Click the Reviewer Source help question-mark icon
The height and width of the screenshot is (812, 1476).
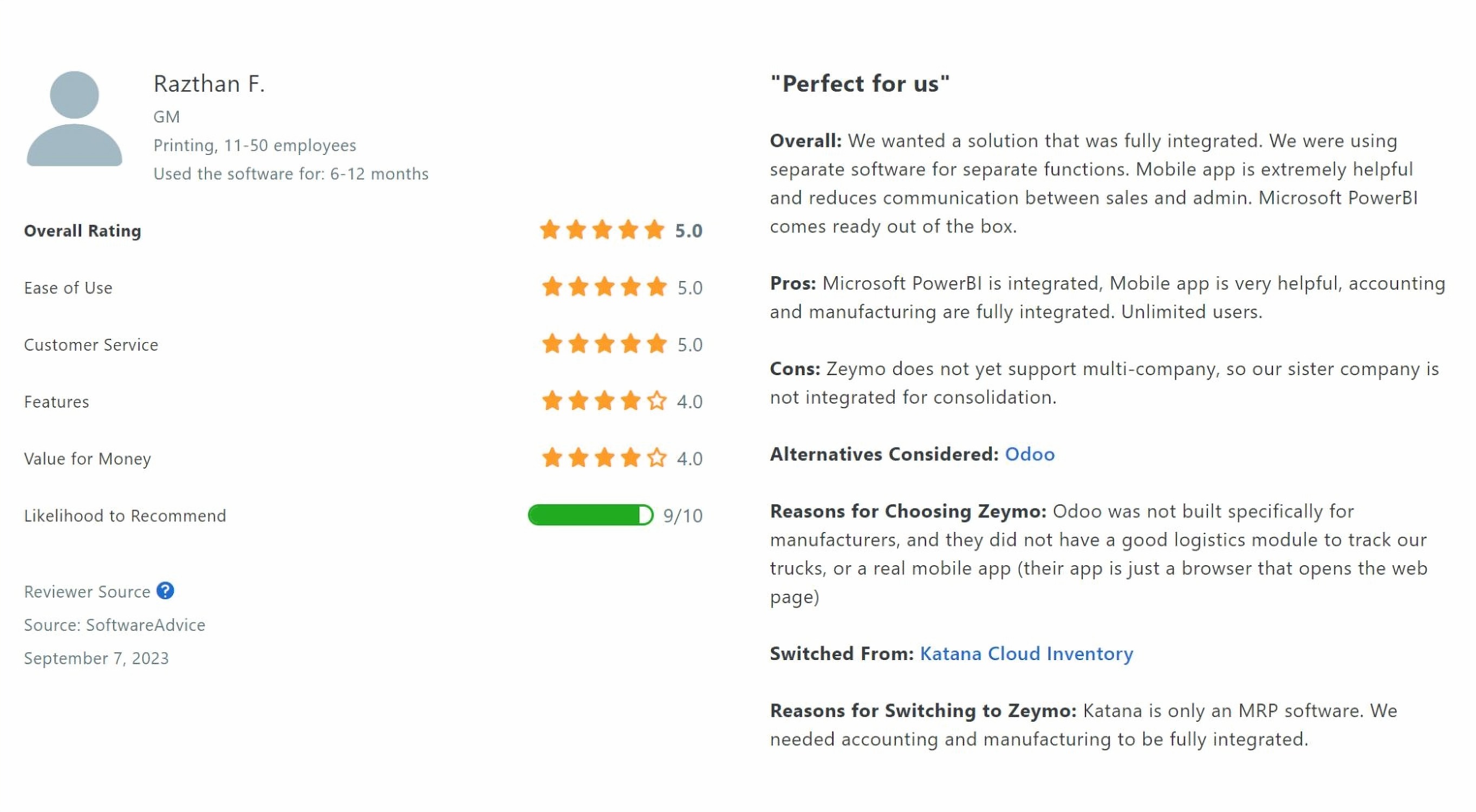coord(165,591)
